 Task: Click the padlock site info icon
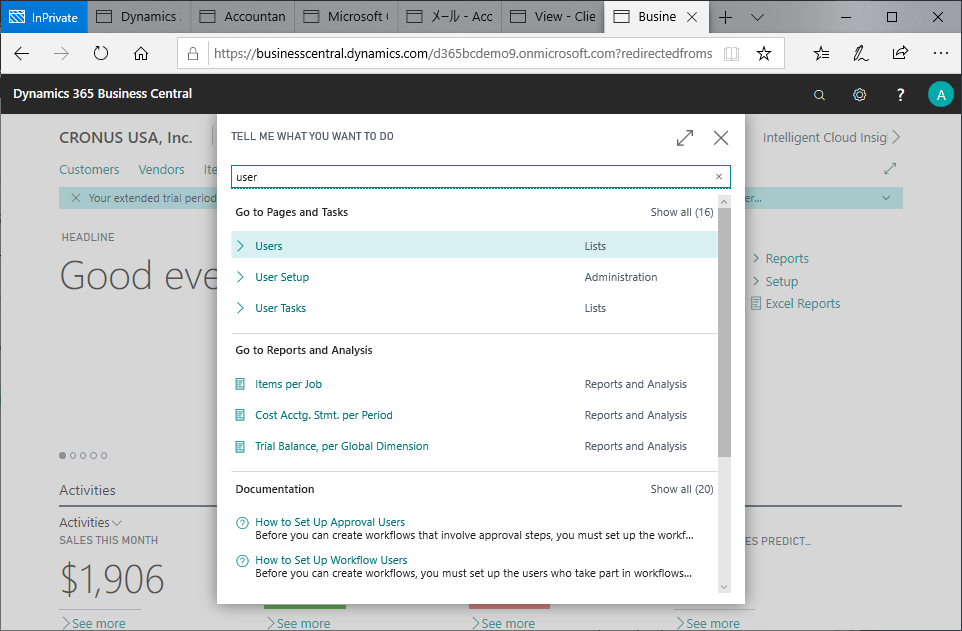[193, 54]
